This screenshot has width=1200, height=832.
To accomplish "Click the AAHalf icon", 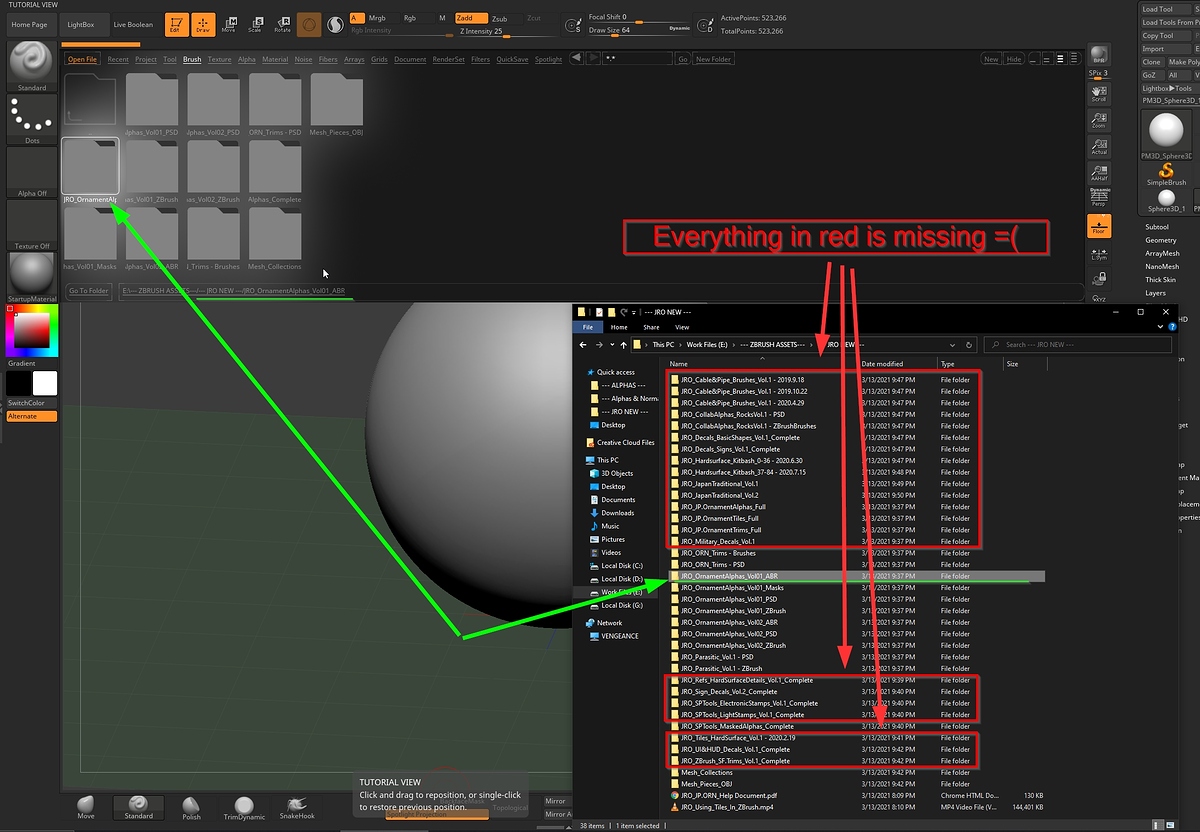I will [1099, 172].
